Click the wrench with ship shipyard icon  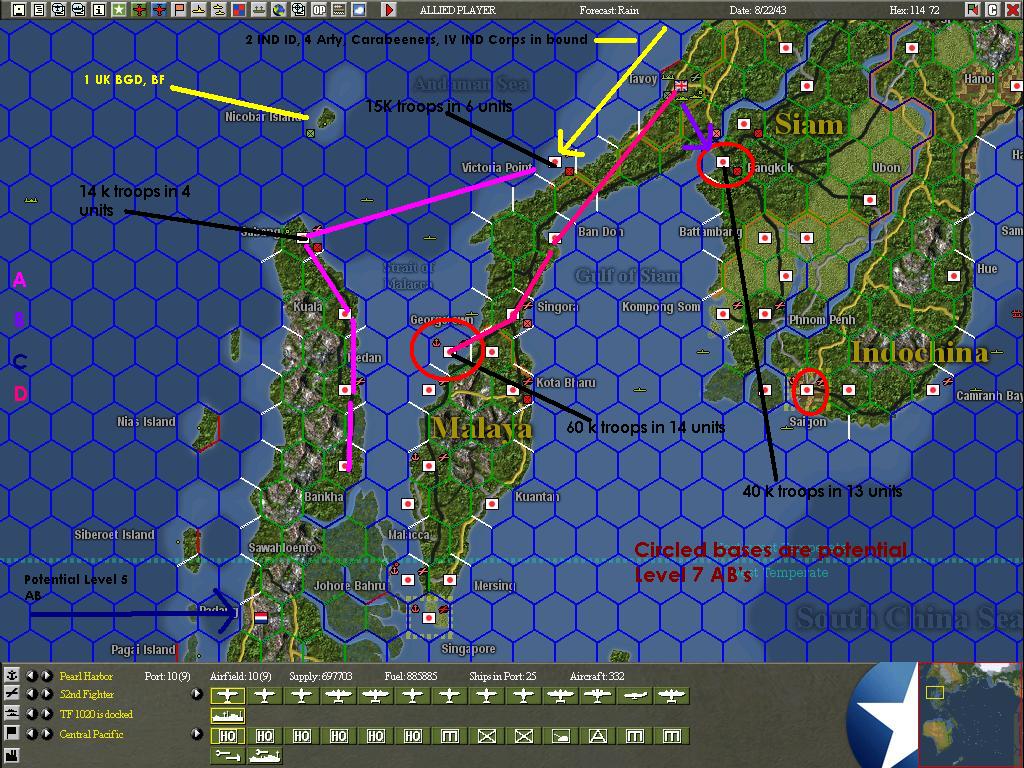[264, 756]
